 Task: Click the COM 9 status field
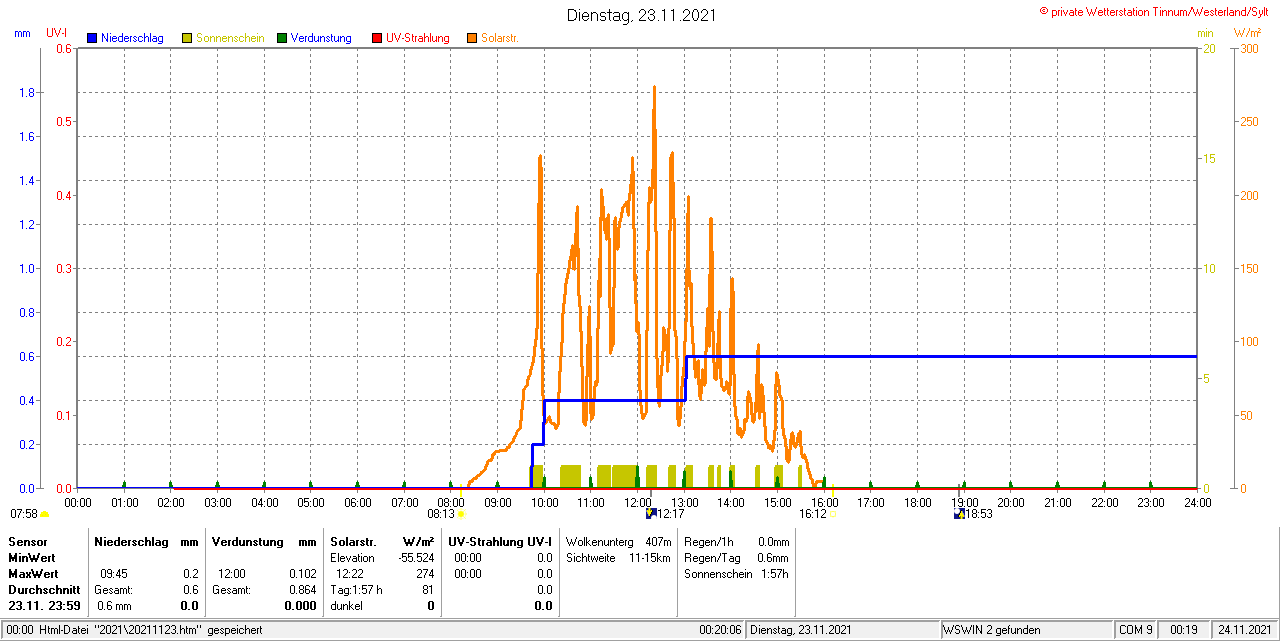click(1136, 630)
